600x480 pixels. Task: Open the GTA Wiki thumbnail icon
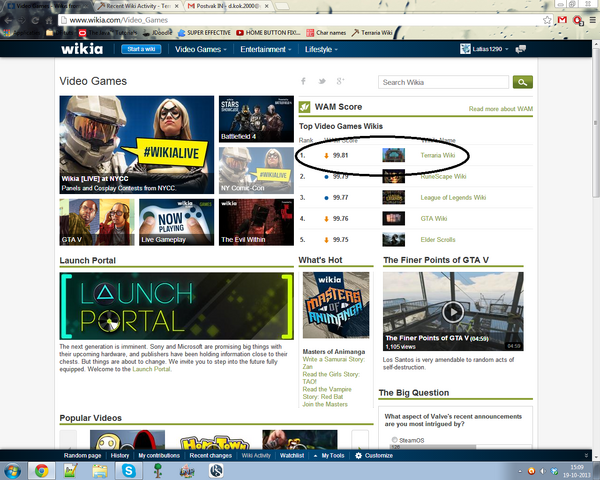coord(393,219)
